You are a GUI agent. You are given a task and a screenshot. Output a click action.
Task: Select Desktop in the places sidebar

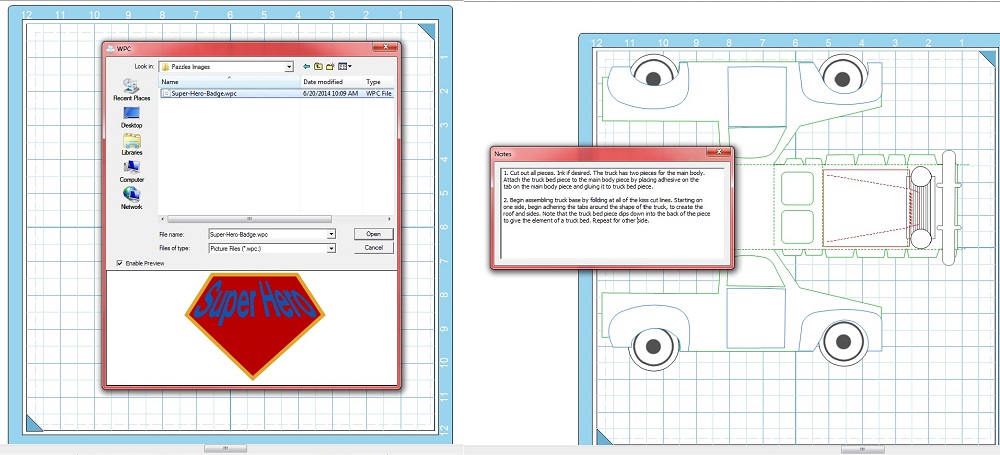pos(131,117)
